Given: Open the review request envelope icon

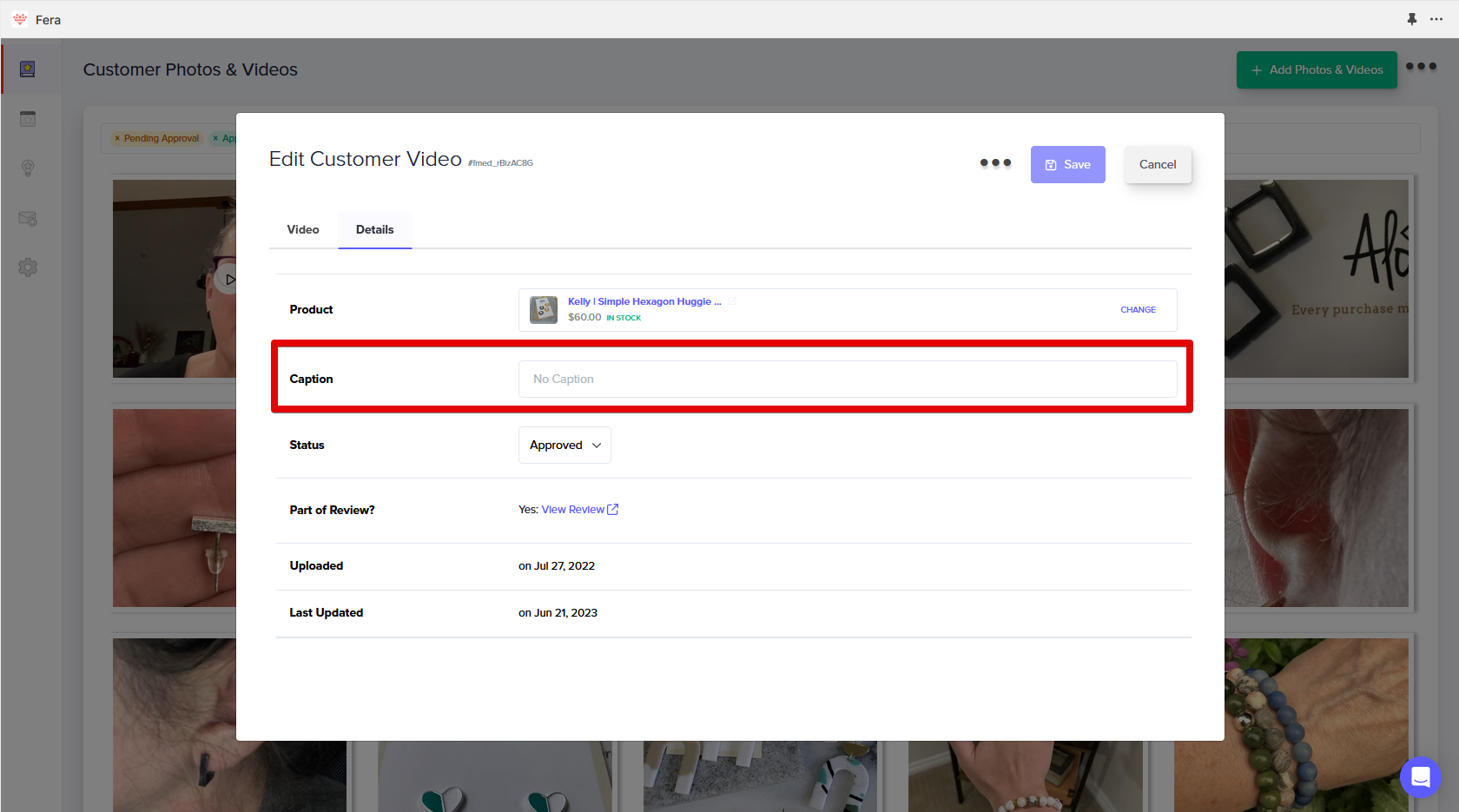Looking at the screenshot, I should [x=28, y=219].
